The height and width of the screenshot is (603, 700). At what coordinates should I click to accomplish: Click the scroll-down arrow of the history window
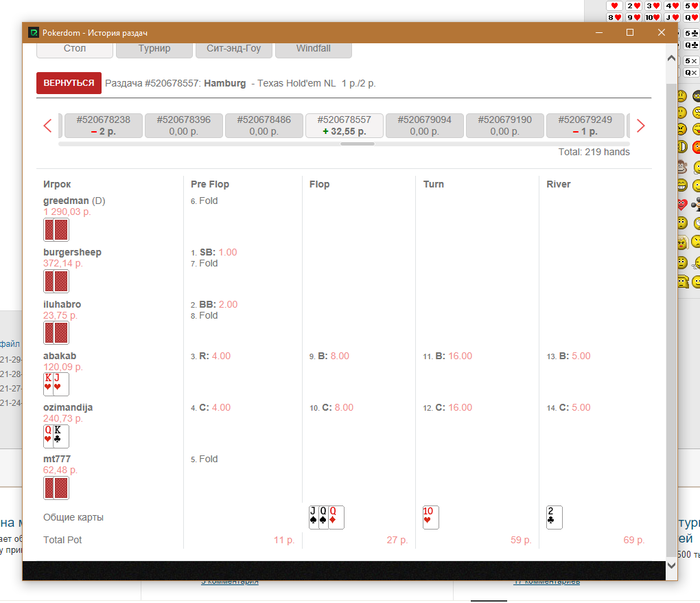[x=671, y=565]
